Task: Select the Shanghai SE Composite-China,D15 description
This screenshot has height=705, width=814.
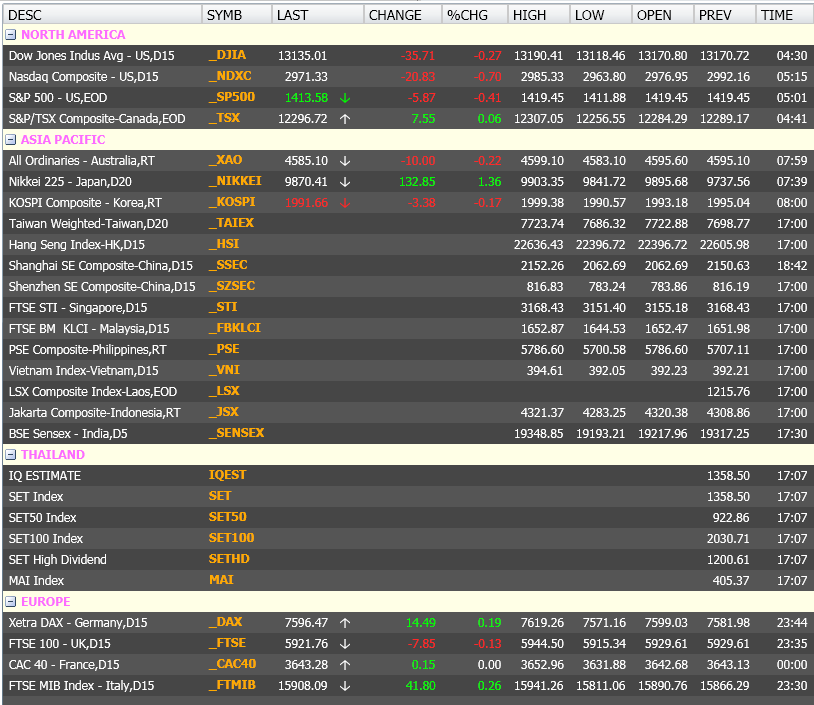Action: pos(101,266)
